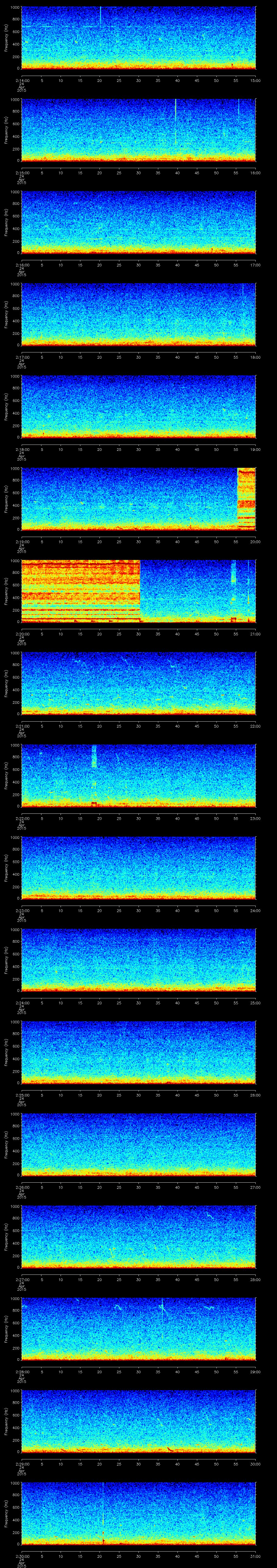
Task: Select the spectrogram panel starting at 2:14:00
Action: [x=138, y=38]
